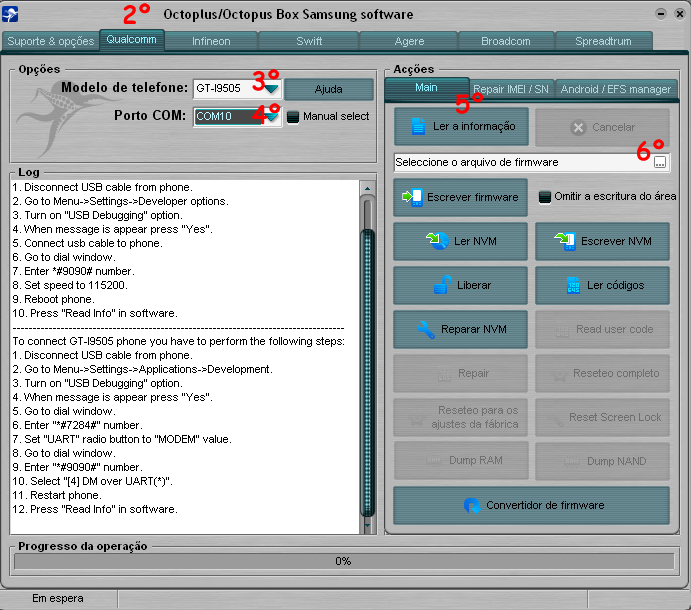Click log line 'Set "UART" radio button to "MODEM" value.'
Screen dimensions: 691x610
coord(122,439)
